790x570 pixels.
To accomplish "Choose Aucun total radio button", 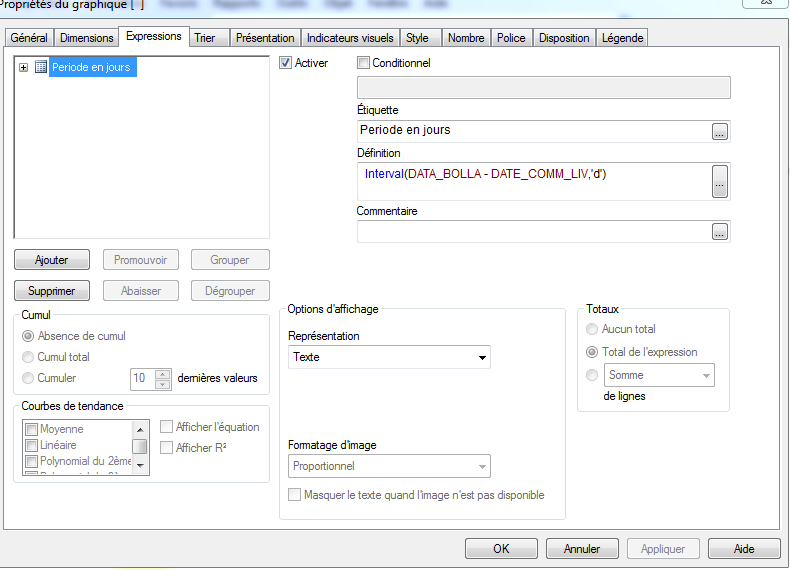I will point(592,329).
